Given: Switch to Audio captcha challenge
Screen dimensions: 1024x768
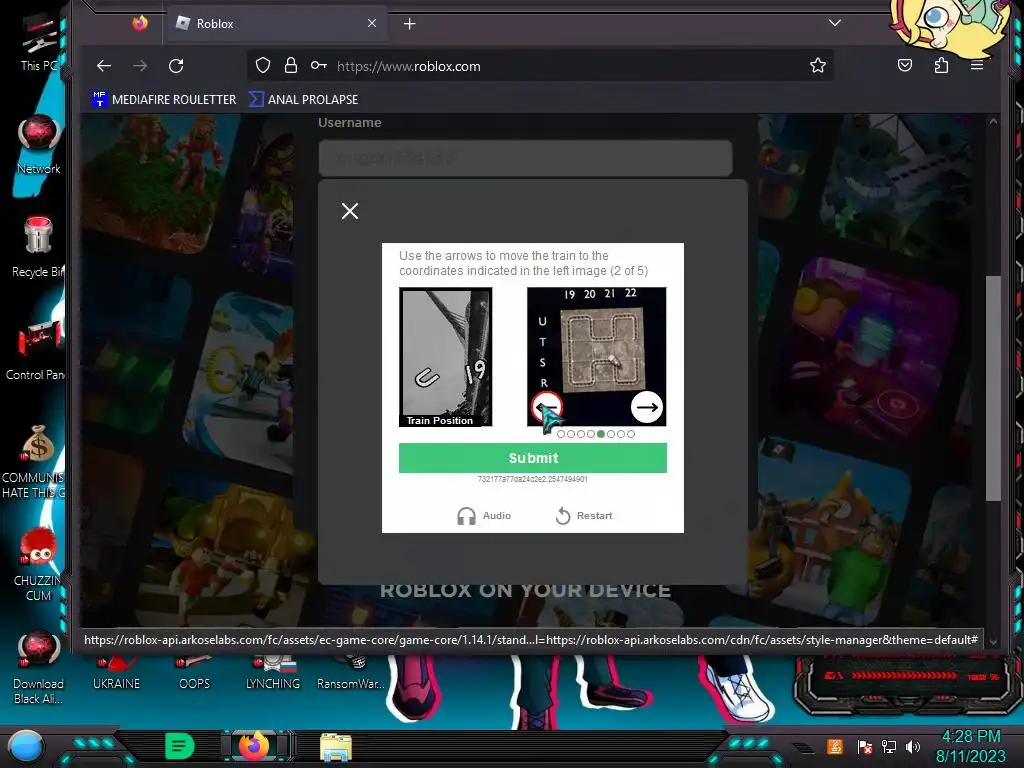Looking at the screenshot, I should (x=484, y=516).
